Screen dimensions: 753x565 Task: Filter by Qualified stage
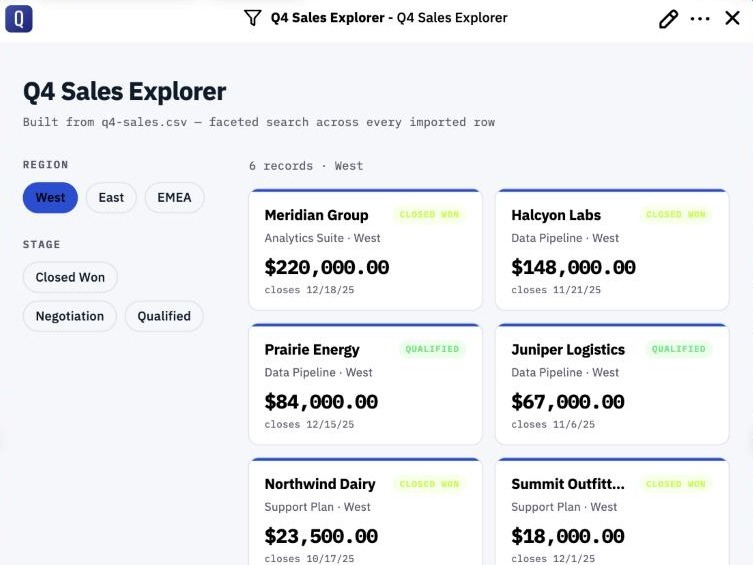(164, 316)
